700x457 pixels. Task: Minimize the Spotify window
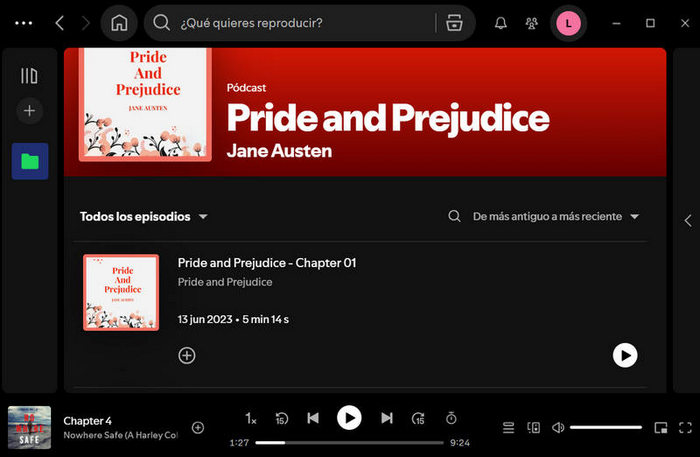coord(616,23)
